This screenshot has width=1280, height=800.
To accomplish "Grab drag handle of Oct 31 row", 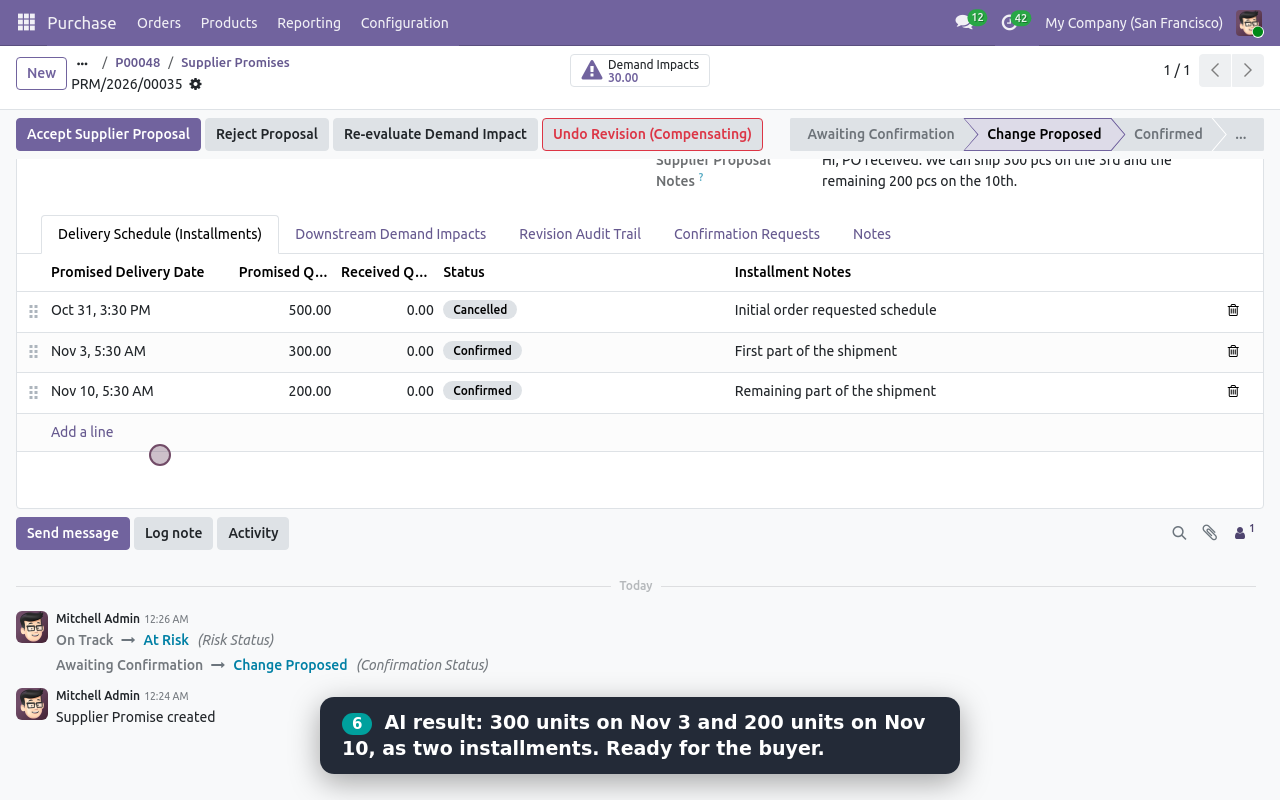I will click(33, 311).
